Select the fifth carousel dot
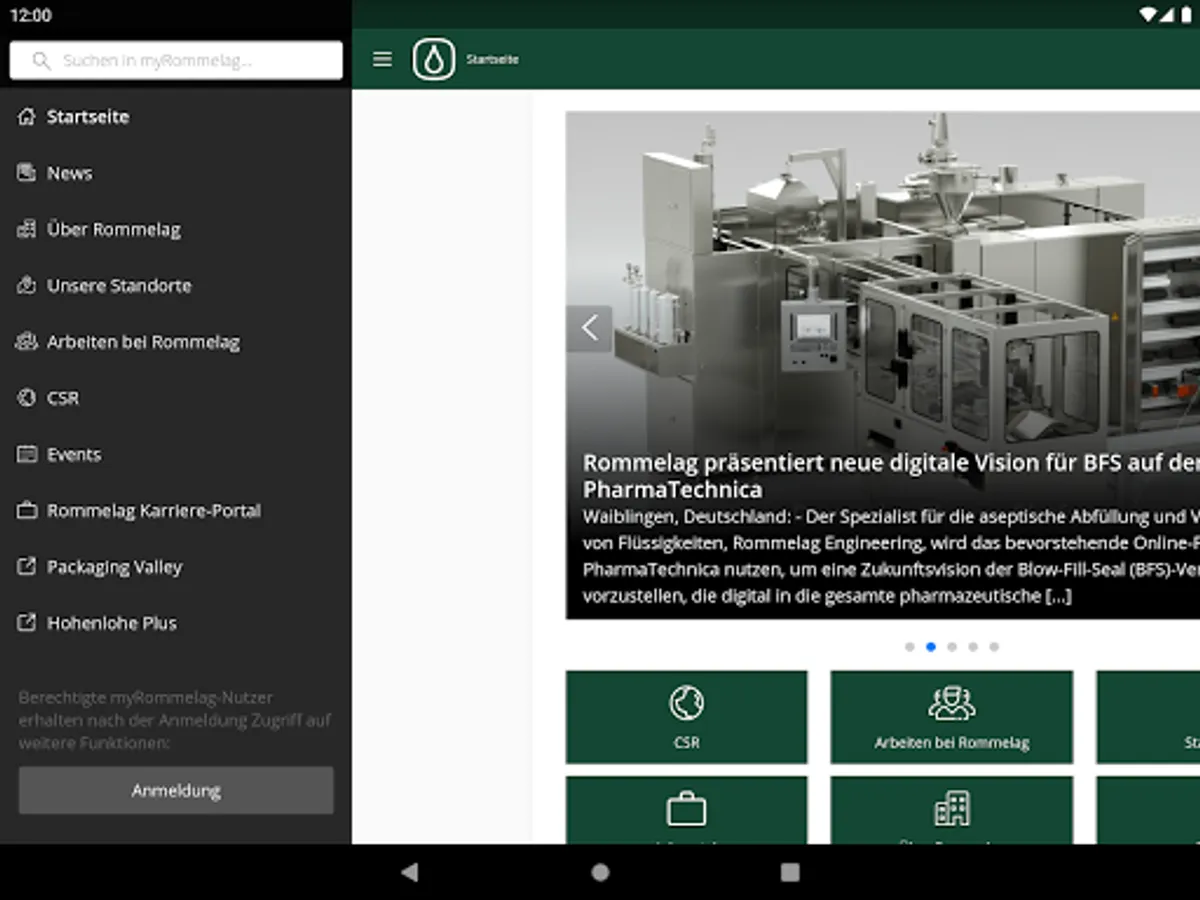 [x=993, y=647]
